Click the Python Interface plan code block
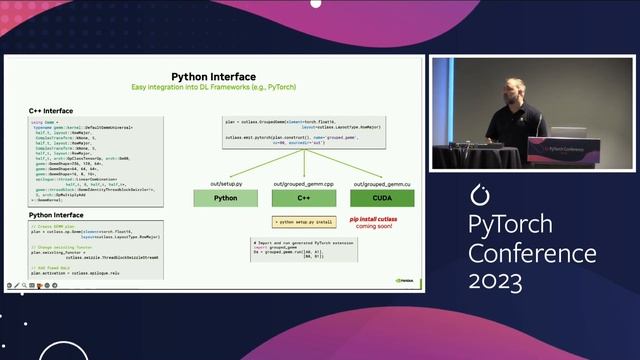Screen dimensions: 640x360 [96, 250]
